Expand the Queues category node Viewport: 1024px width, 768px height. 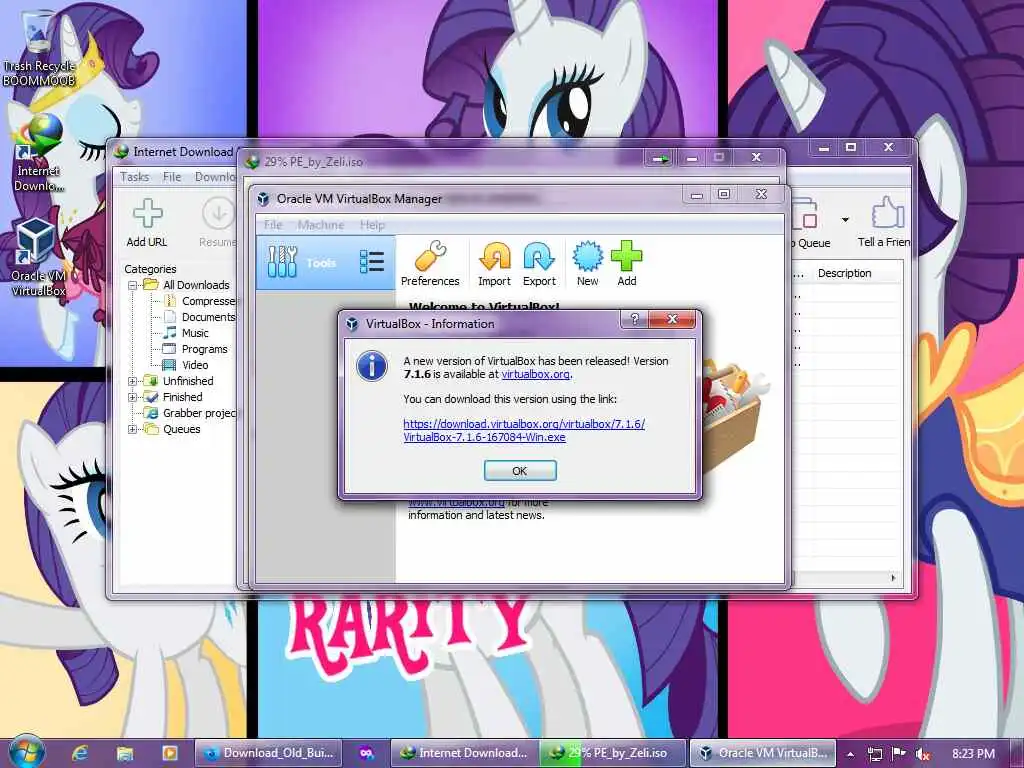(133, 430)
